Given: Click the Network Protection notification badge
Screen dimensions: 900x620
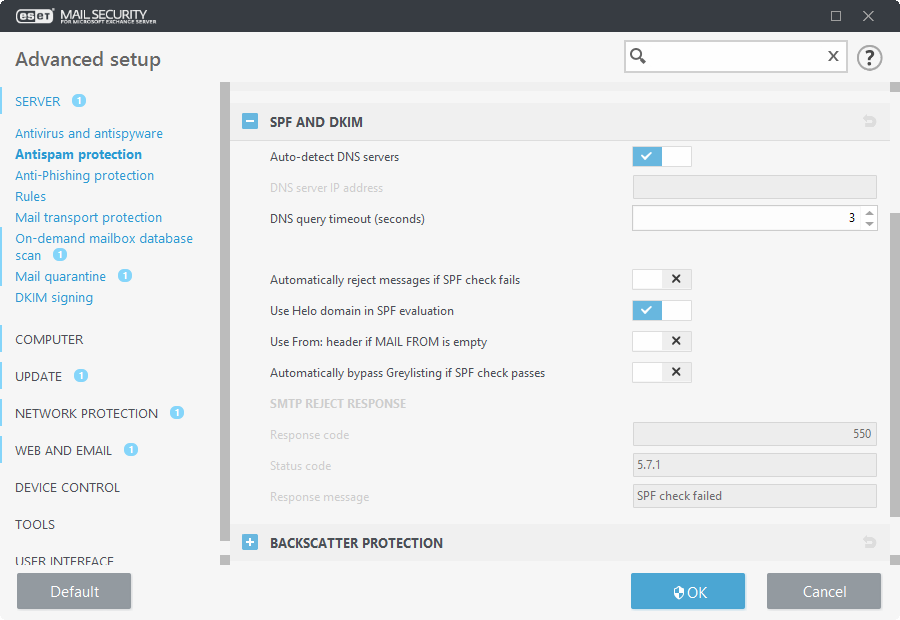Looking at the screenshot, I should (x=177, y=413).
